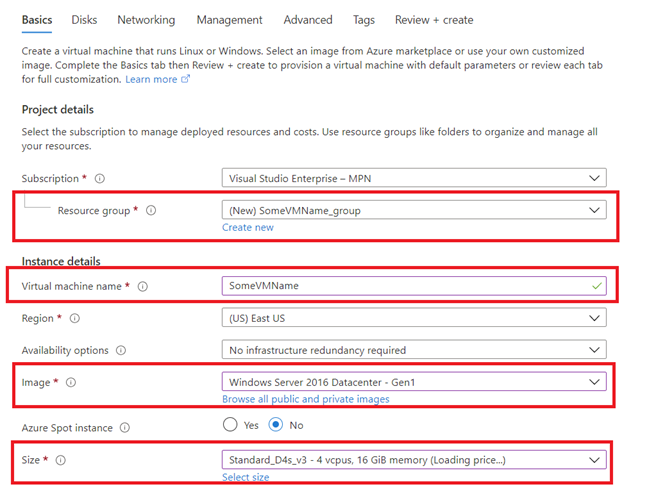Click the Learn more link
Screen dimensions: 665x498
point(151,79)
